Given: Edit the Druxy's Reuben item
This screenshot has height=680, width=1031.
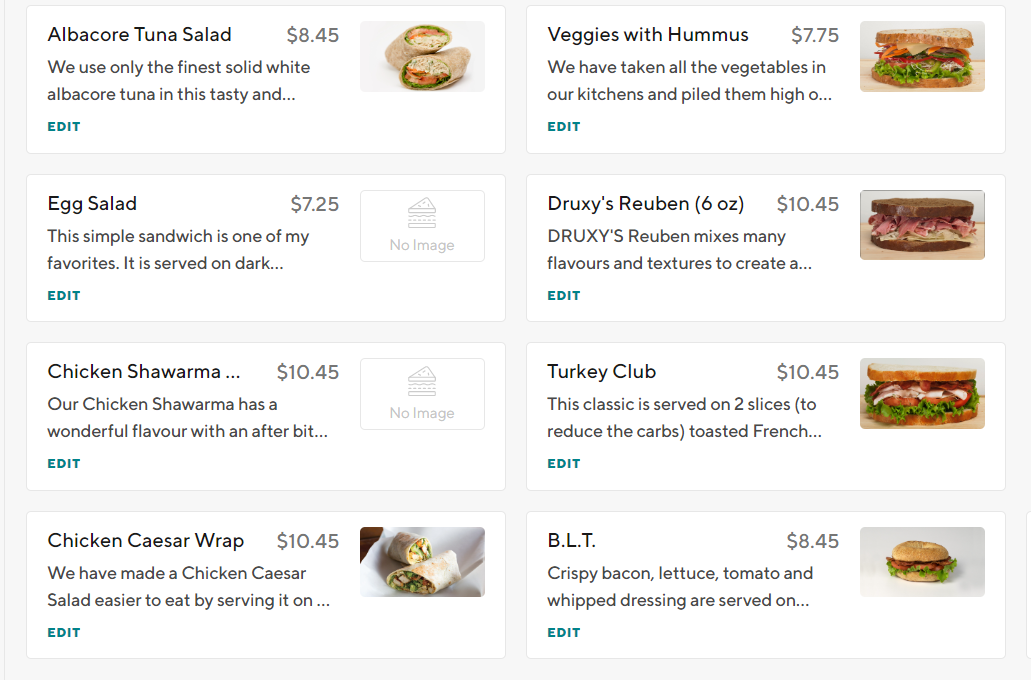Looking at the screenshot, I should pyautogui.click(x=564, y=296).
